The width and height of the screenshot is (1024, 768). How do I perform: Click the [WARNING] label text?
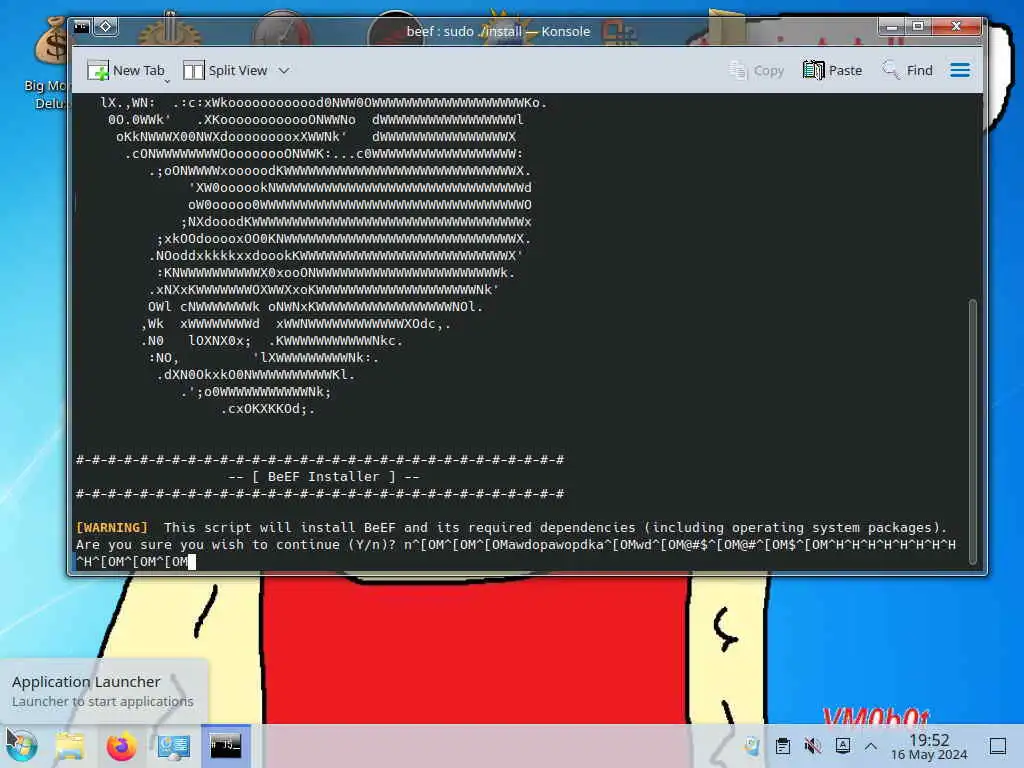[x=112, y=528]
